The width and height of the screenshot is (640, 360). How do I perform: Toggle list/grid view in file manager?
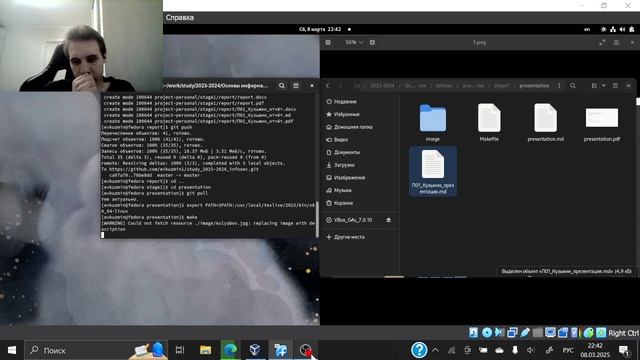pos(594,86)
